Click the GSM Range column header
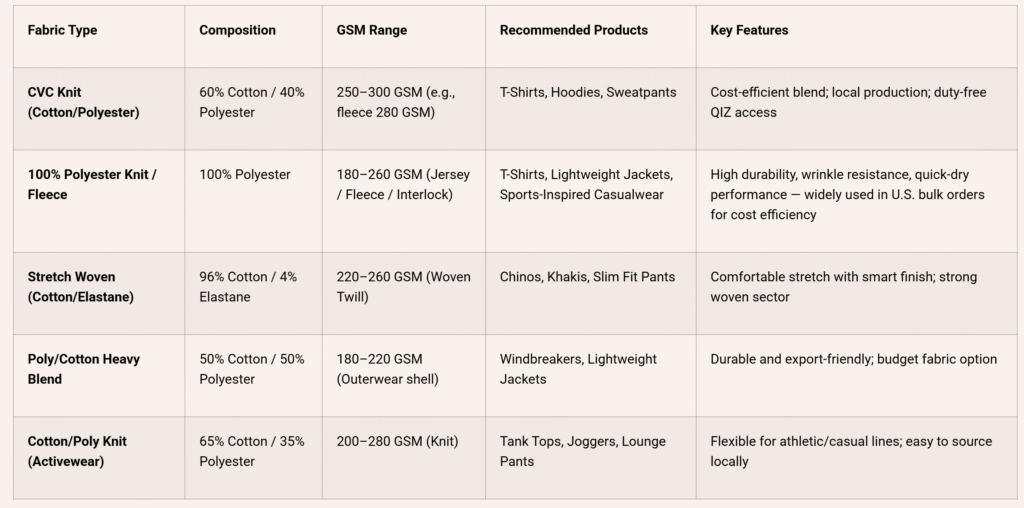 pos(371,31)
